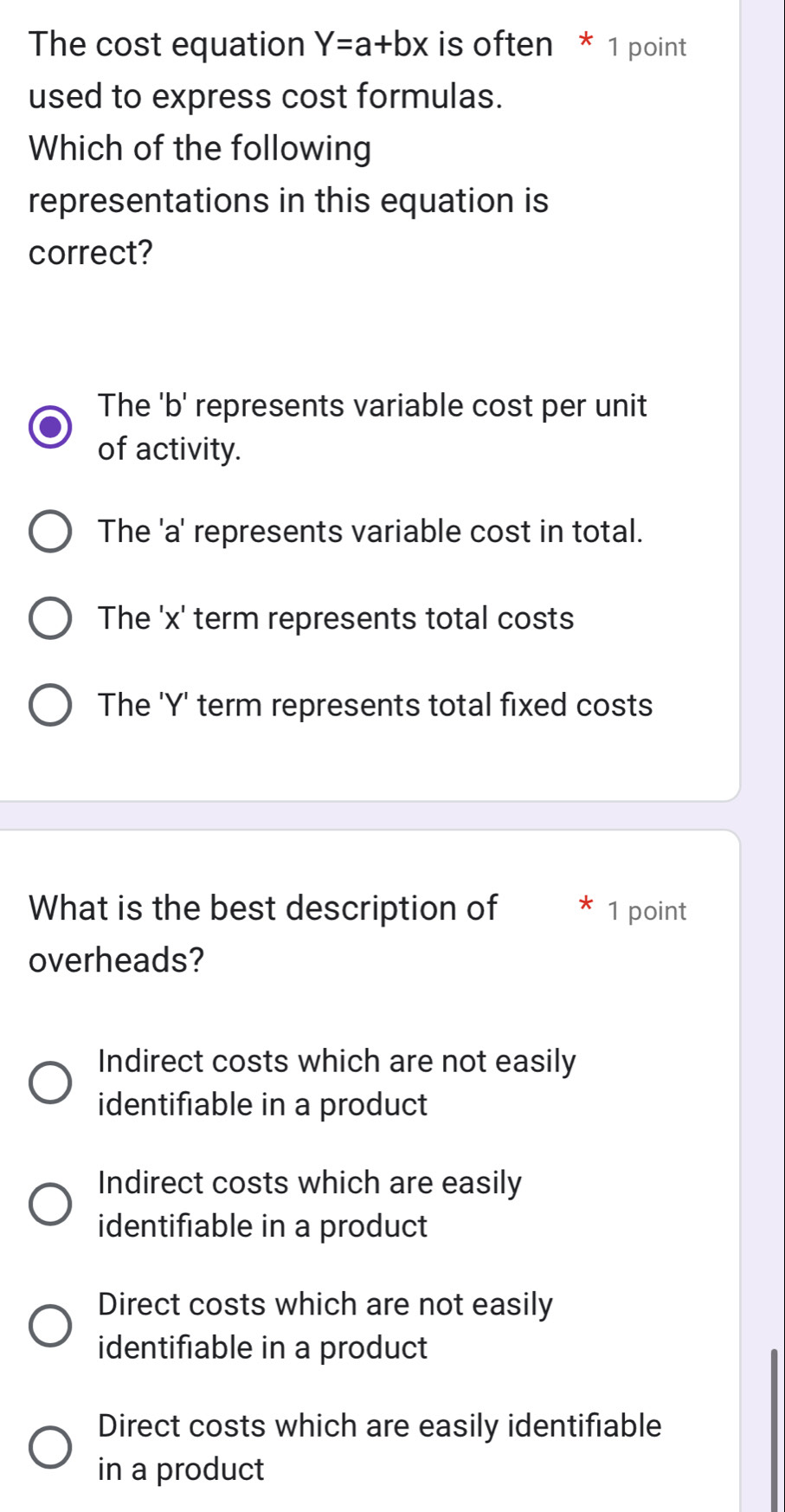Image resolution: width=785 pixels, height=1512 pixels.
Task: Select 'Indirect costs which are not easily identifiable'
Action: point(48,1082)
